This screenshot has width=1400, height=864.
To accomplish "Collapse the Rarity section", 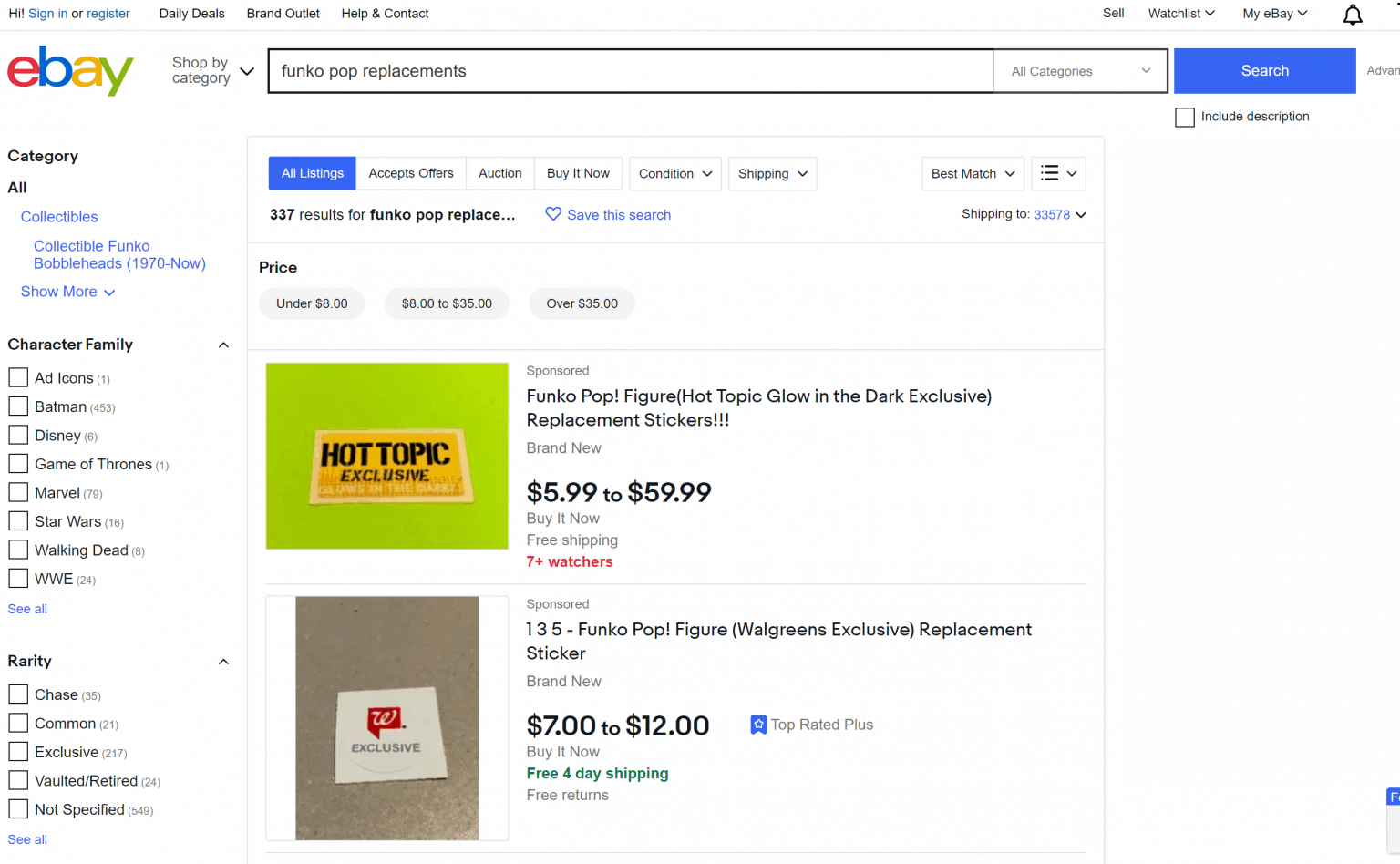I will coord(223,662).
